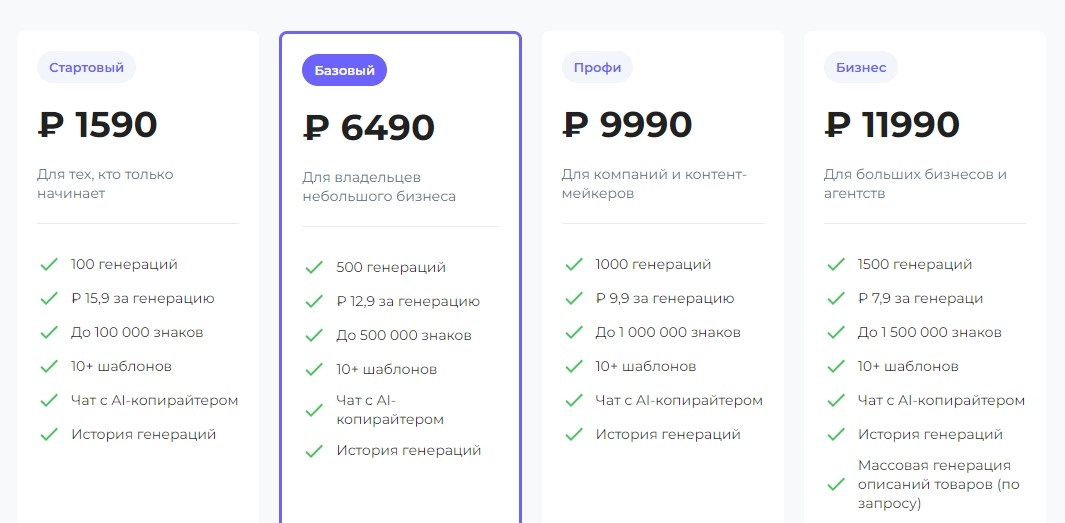The image size is (1065, 523).
Task: Click 'Для владельцев небольшого бизнеса' description
Action: pos(379,187)
